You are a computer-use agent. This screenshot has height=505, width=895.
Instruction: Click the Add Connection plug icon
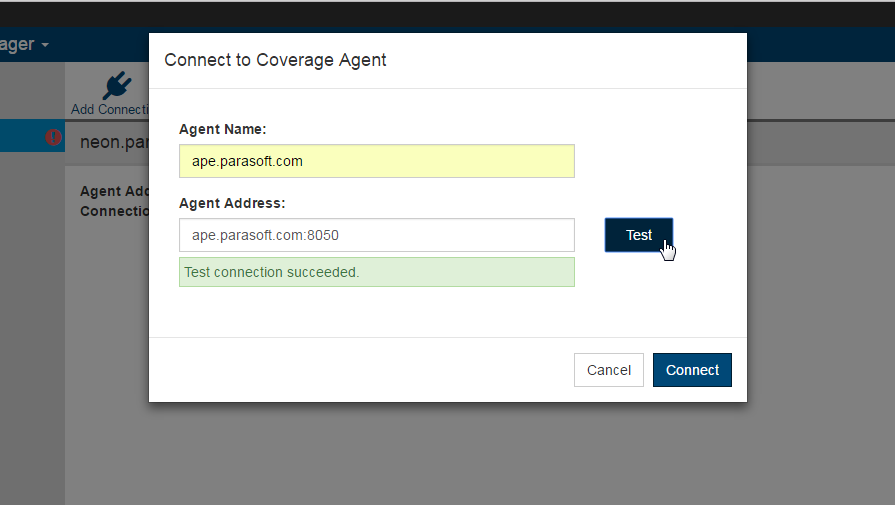point(117,86)
